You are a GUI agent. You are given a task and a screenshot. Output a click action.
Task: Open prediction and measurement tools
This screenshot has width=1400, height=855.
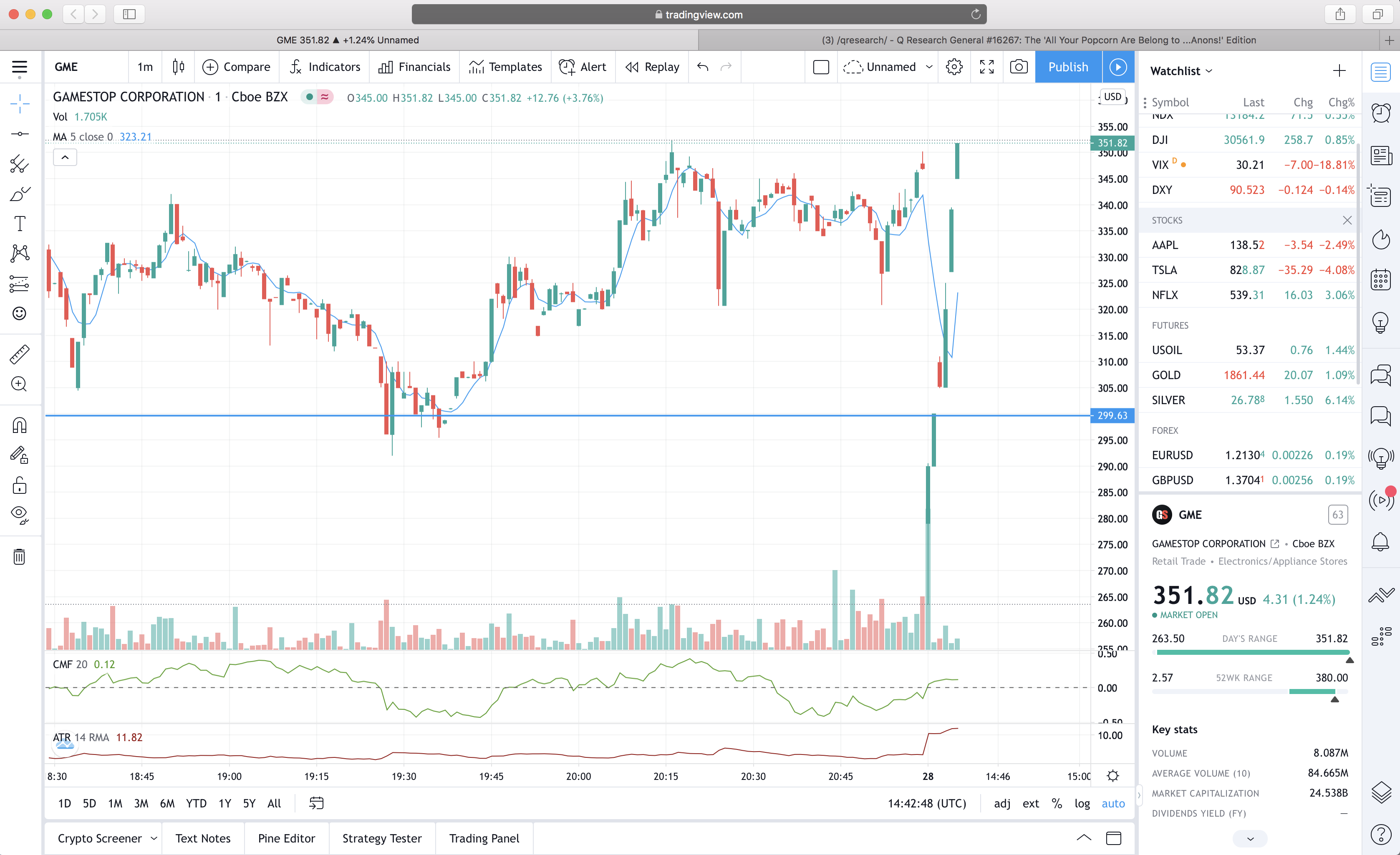(x=19, y=283)
